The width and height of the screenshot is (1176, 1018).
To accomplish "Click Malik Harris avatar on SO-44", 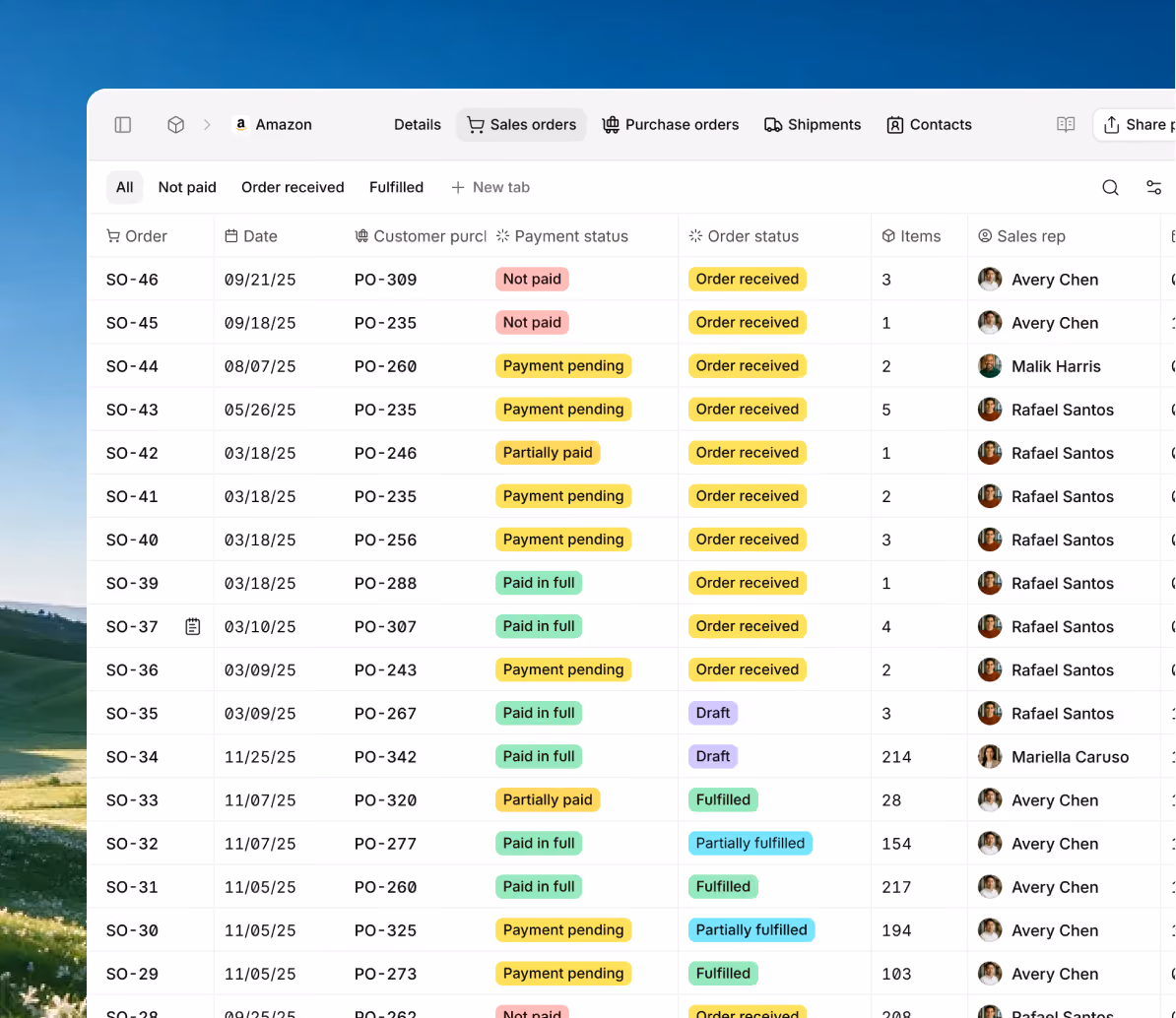I will (x=990, y=366).
